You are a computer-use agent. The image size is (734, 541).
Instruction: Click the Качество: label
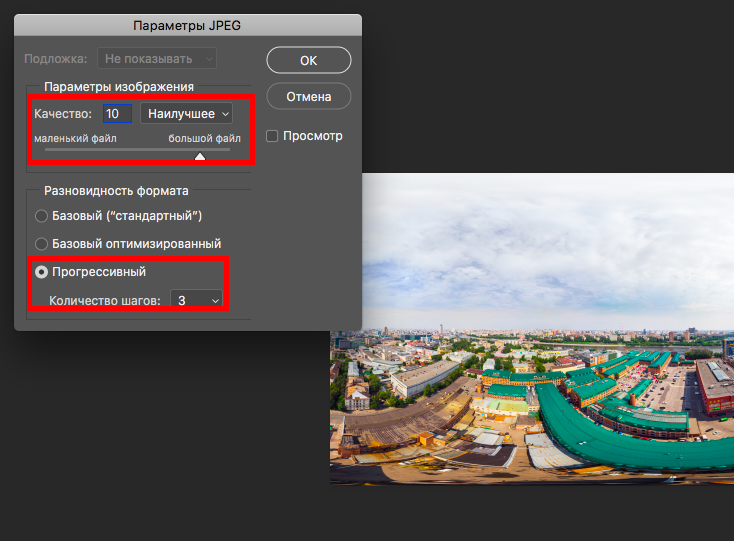tap(63, 114)
